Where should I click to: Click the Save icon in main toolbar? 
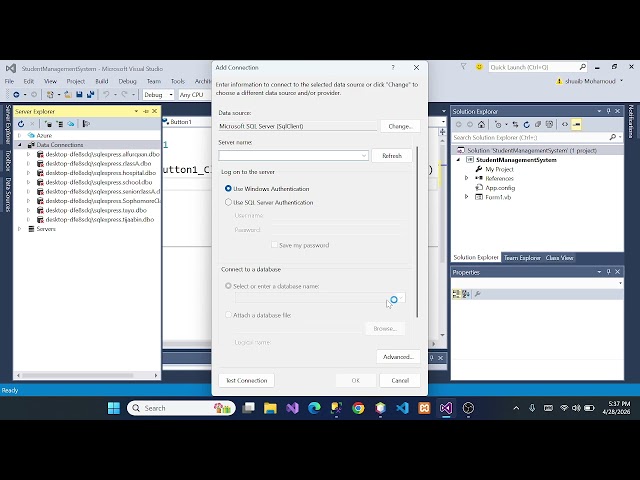[79, 95]
